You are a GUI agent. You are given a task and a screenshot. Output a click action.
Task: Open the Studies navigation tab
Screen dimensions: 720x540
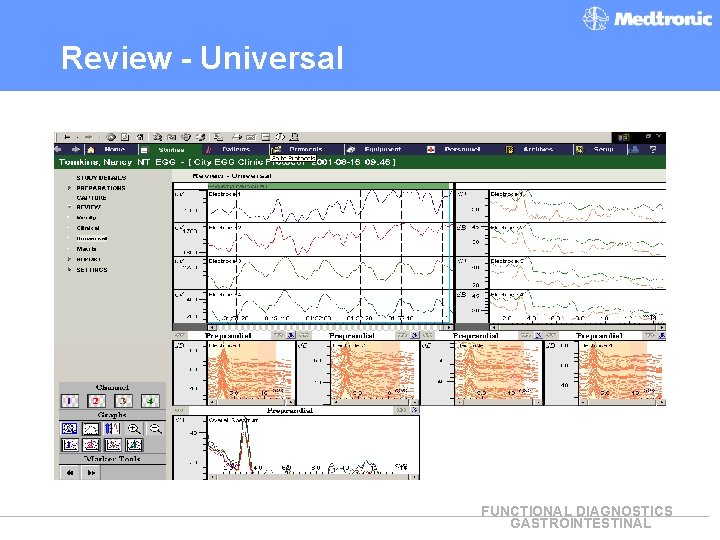[x=171, y=150]
